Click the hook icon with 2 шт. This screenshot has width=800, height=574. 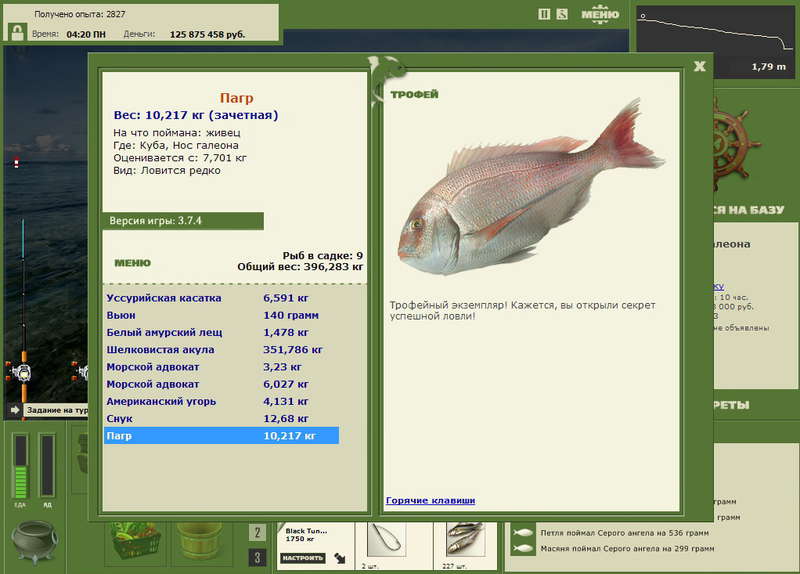[387, 540]
